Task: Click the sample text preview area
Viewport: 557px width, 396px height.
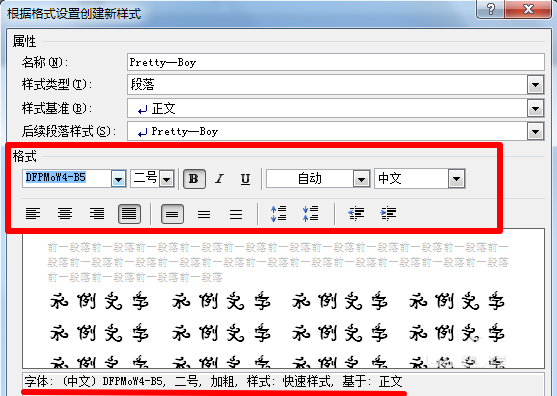Action: [x=283, y=298]
